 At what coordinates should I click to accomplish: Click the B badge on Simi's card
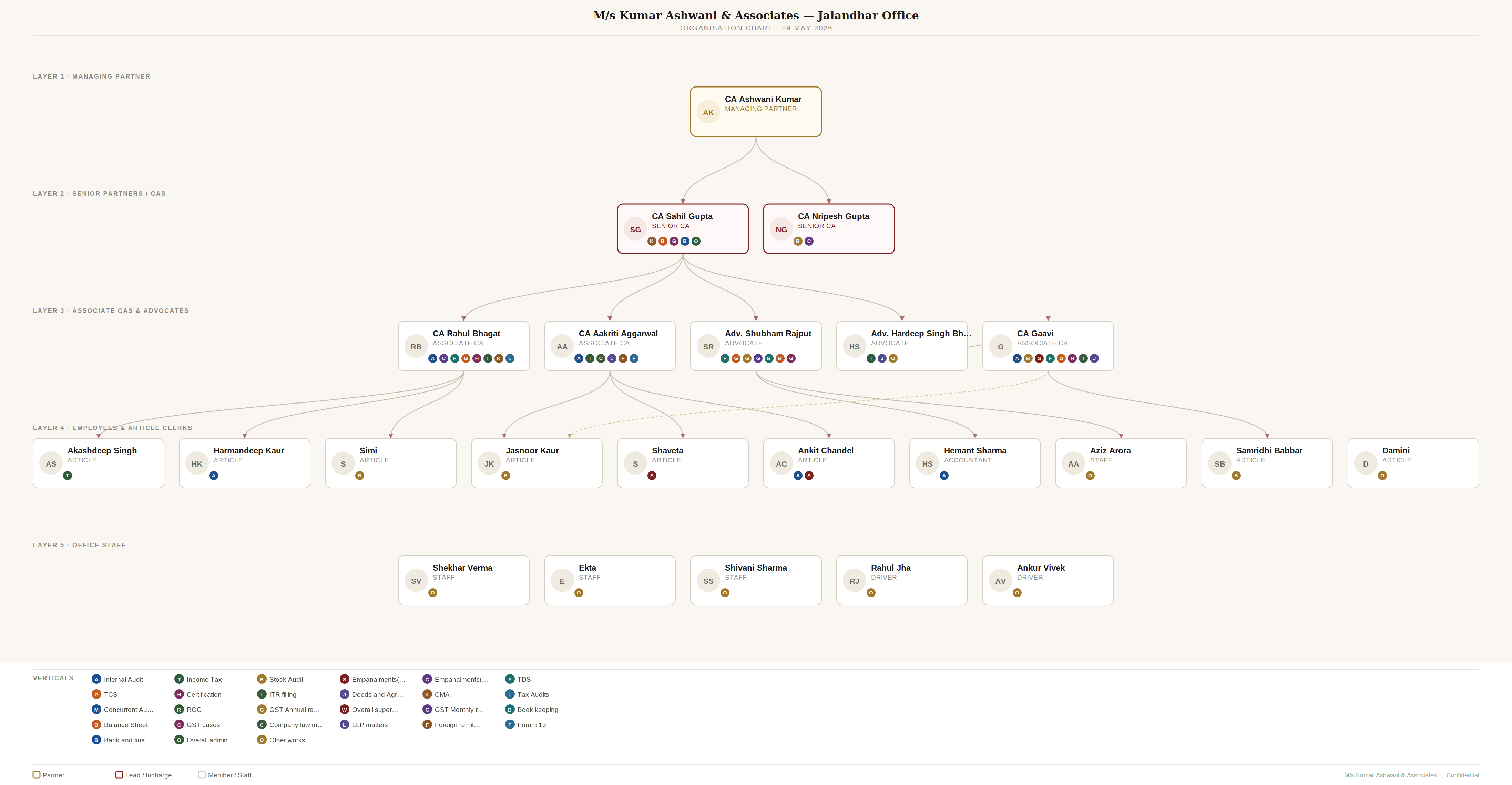pos(360,476)
